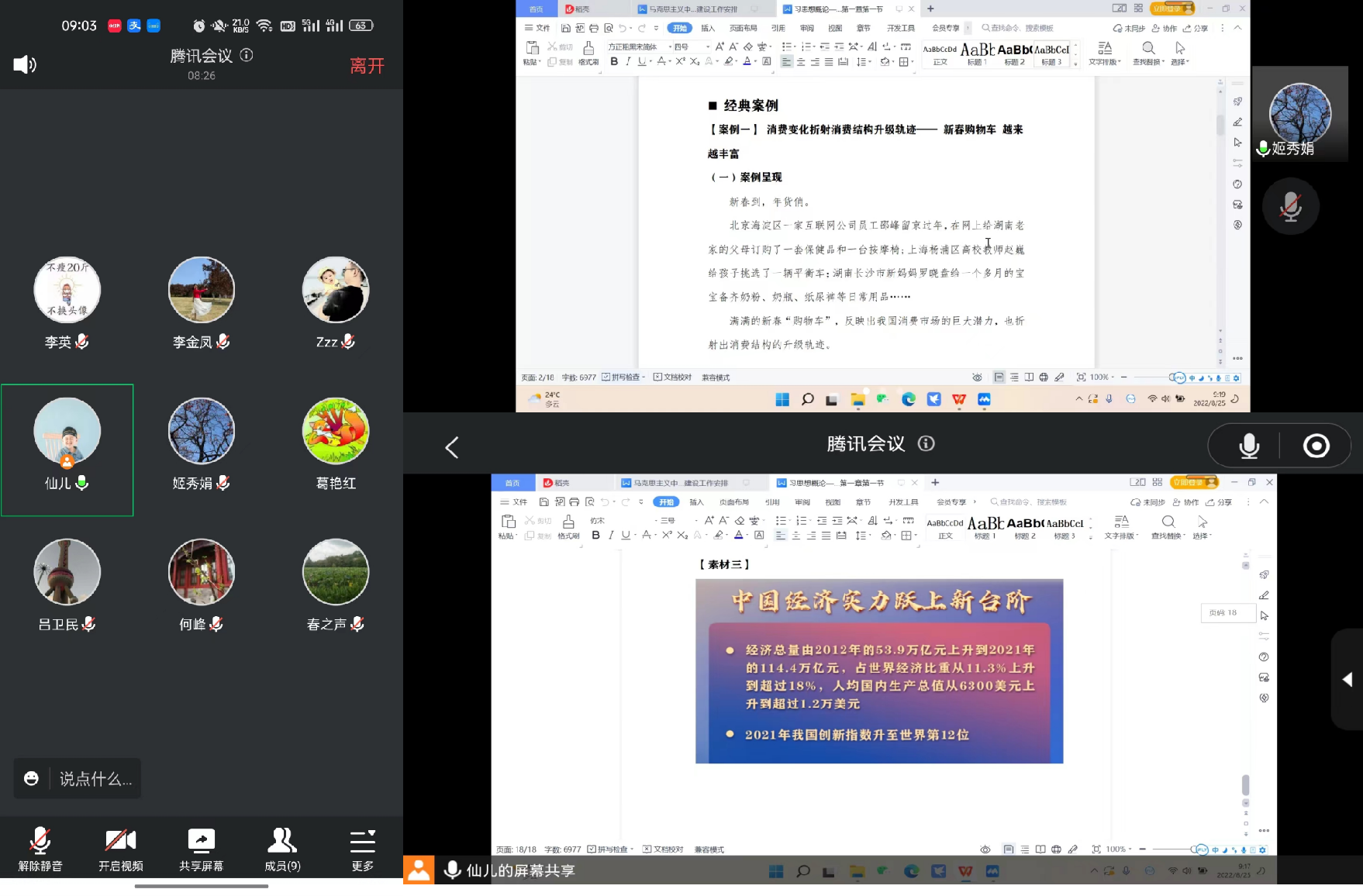Click the print icon in 素材三 window toolbar
Screen dimensions: 1363x896
575,502
